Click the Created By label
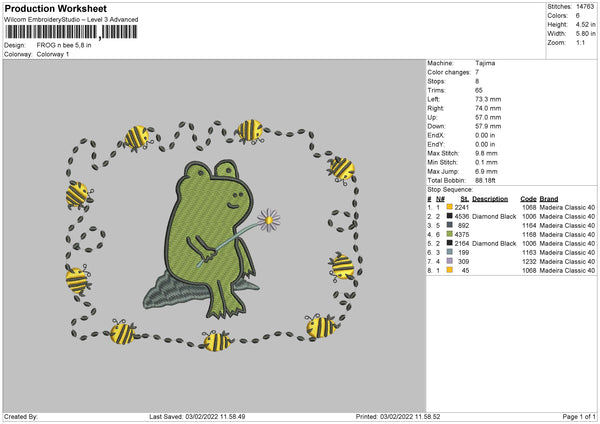 tap(21, 416)
